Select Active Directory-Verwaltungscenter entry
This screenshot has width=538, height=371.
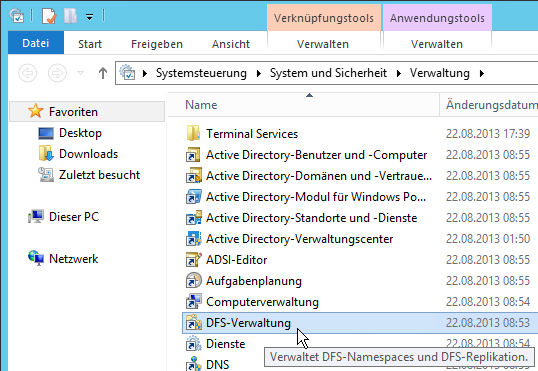(x=300, y=239)
